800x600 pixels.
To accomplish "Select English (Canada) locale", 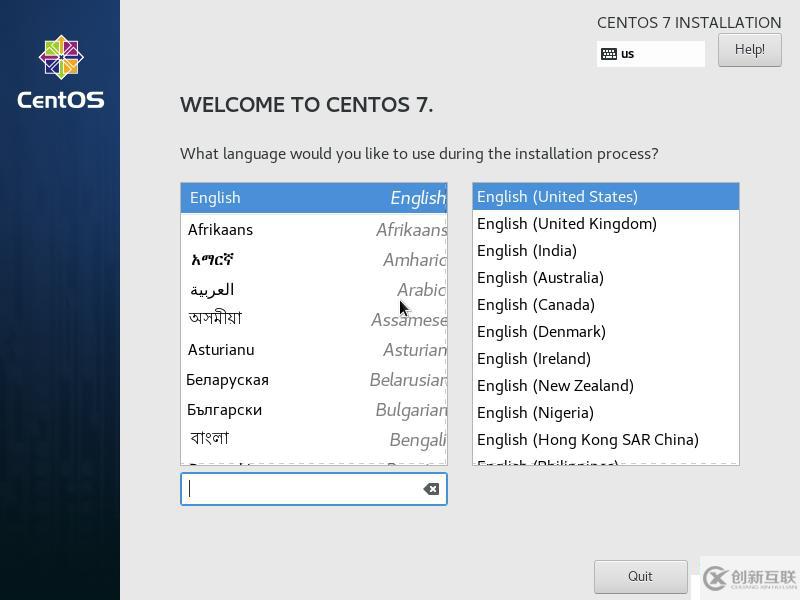I will 605,305.
